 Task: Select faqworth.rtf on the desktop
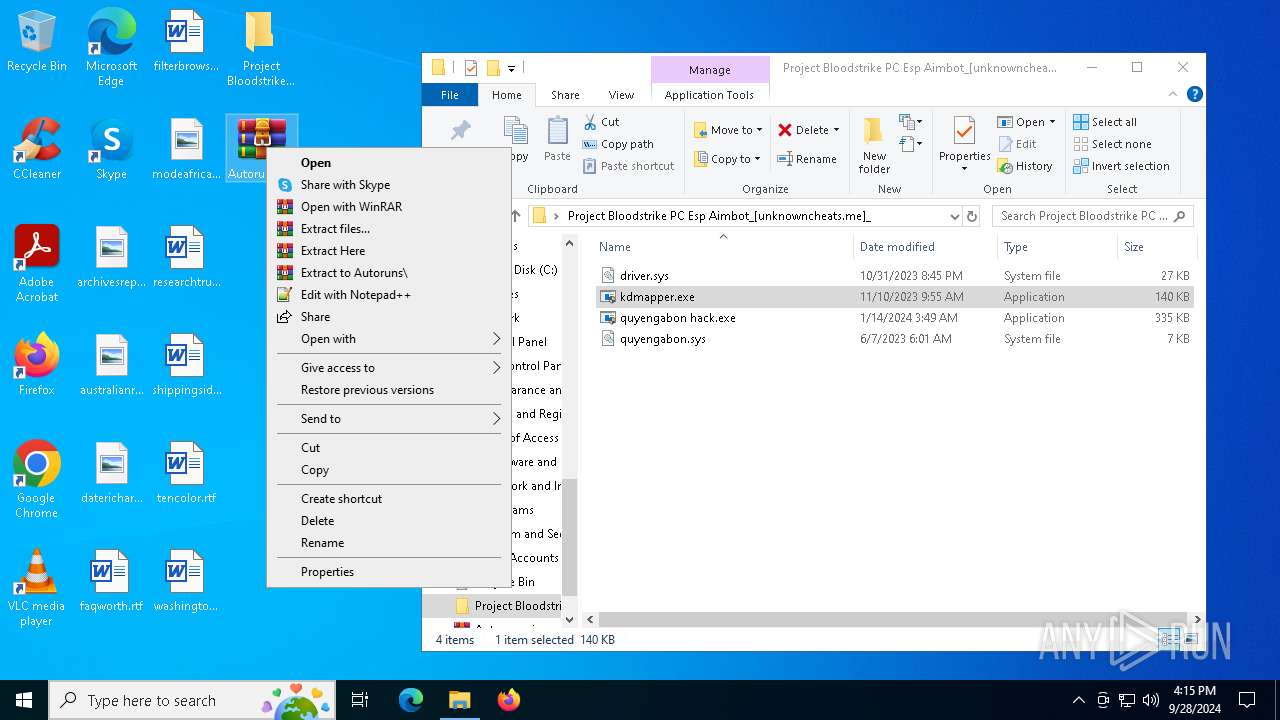[111, 581]
